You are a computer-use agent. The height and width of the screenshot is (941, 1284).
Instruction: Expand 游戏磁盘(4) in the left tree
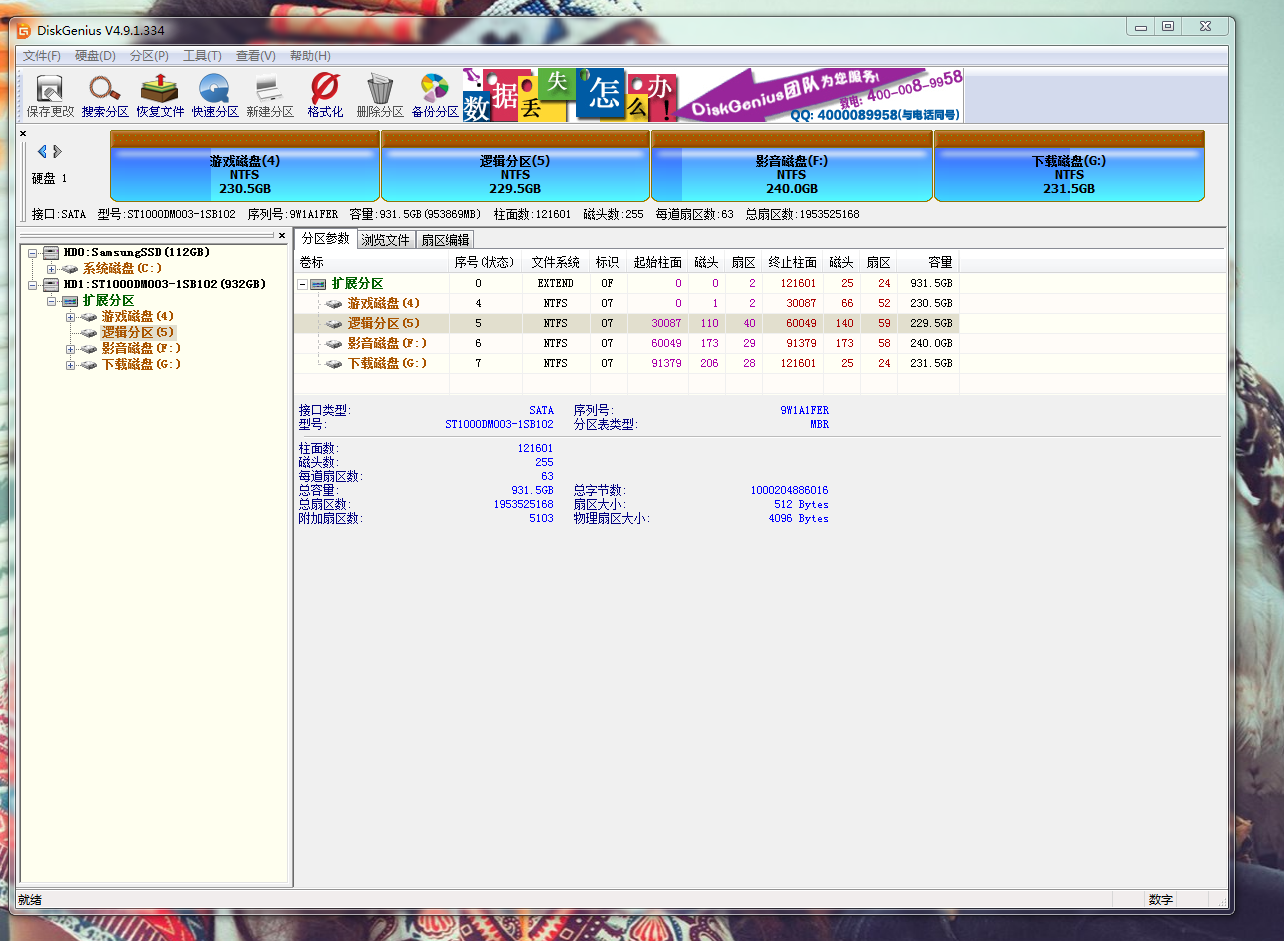point(71,316)
